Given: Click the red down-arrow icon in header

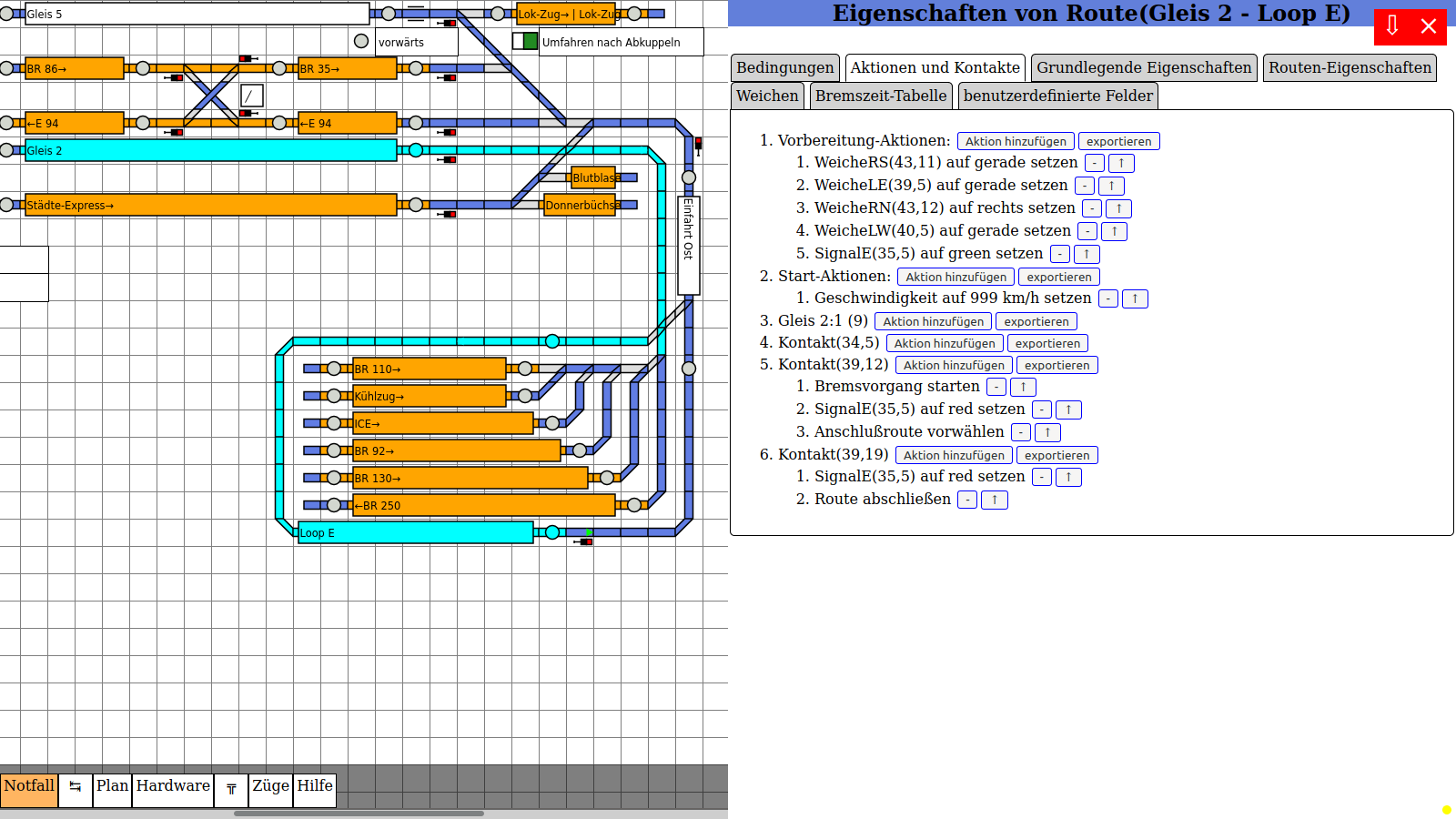Looking at the screenshot, I should [x=1392, y=25].
